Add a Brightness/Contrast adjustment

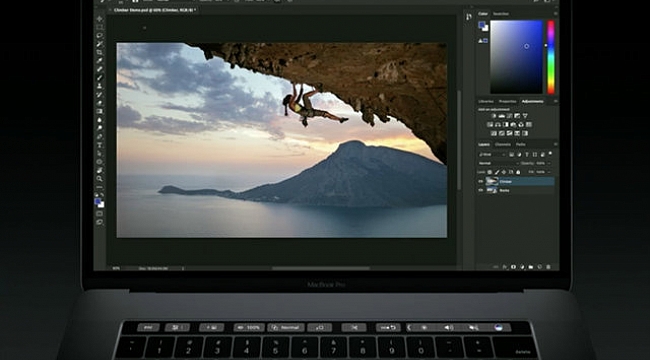tap(494, 116)
